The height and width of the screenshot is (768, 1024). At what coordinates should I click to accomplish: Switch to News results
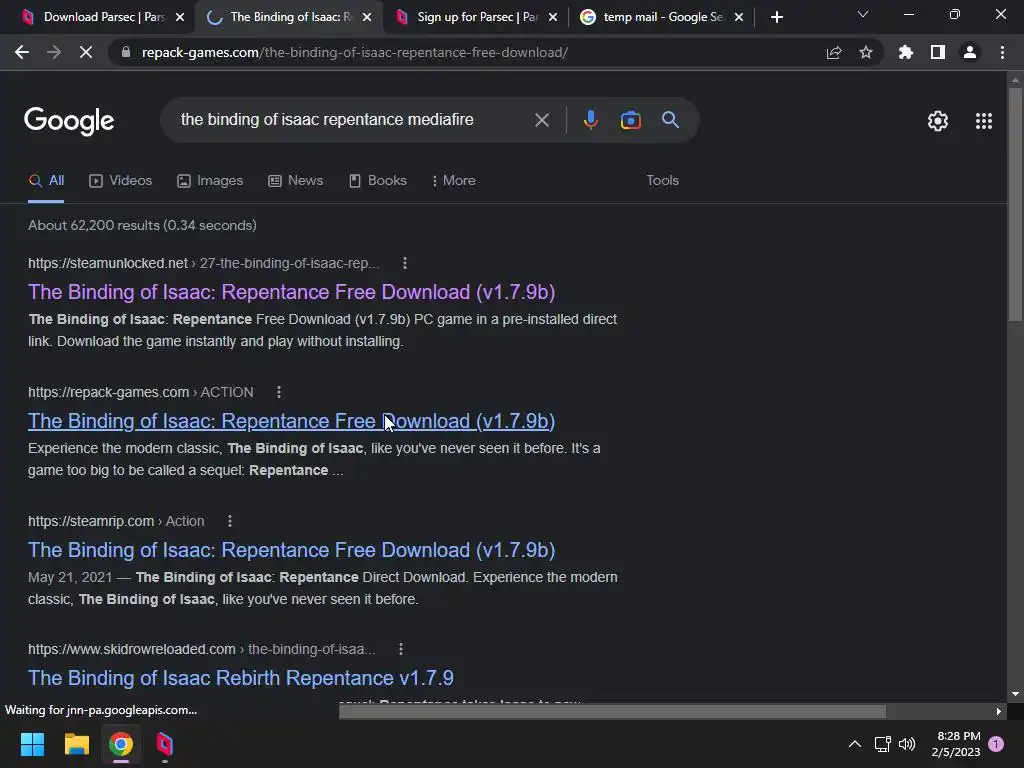coord(295,181)
